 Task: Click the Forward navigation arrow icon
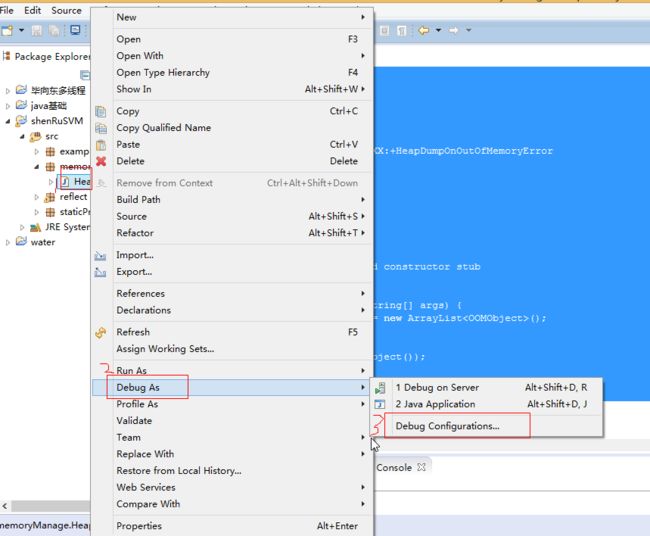click(454, 30)
